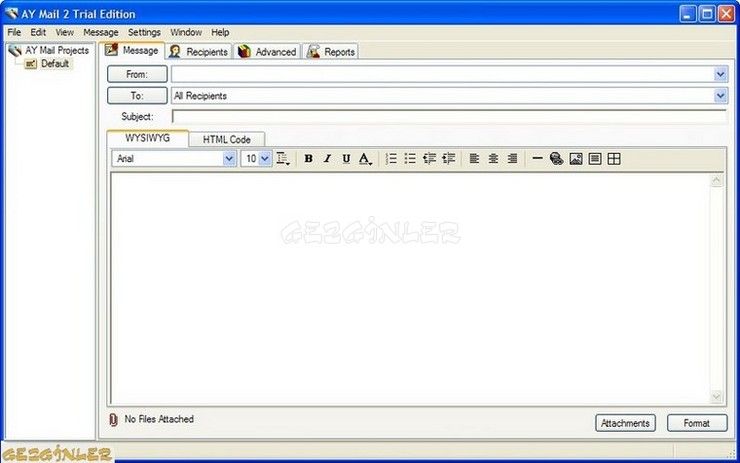Expand the From address dropdown
740x463 pixels.
720,74
